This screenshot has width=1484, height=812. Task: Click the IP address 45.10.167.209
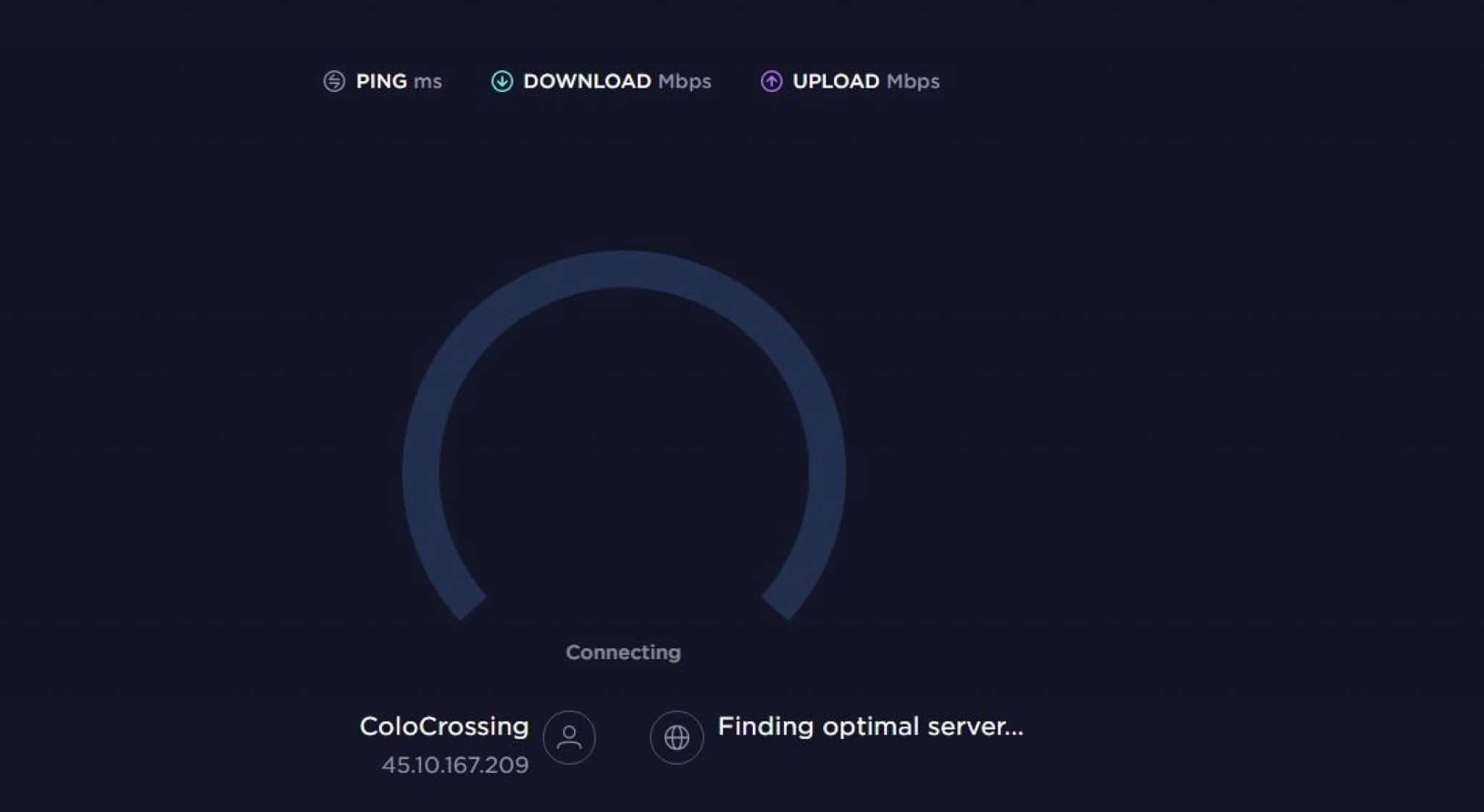pyautogui.click(x=455, y=765)
